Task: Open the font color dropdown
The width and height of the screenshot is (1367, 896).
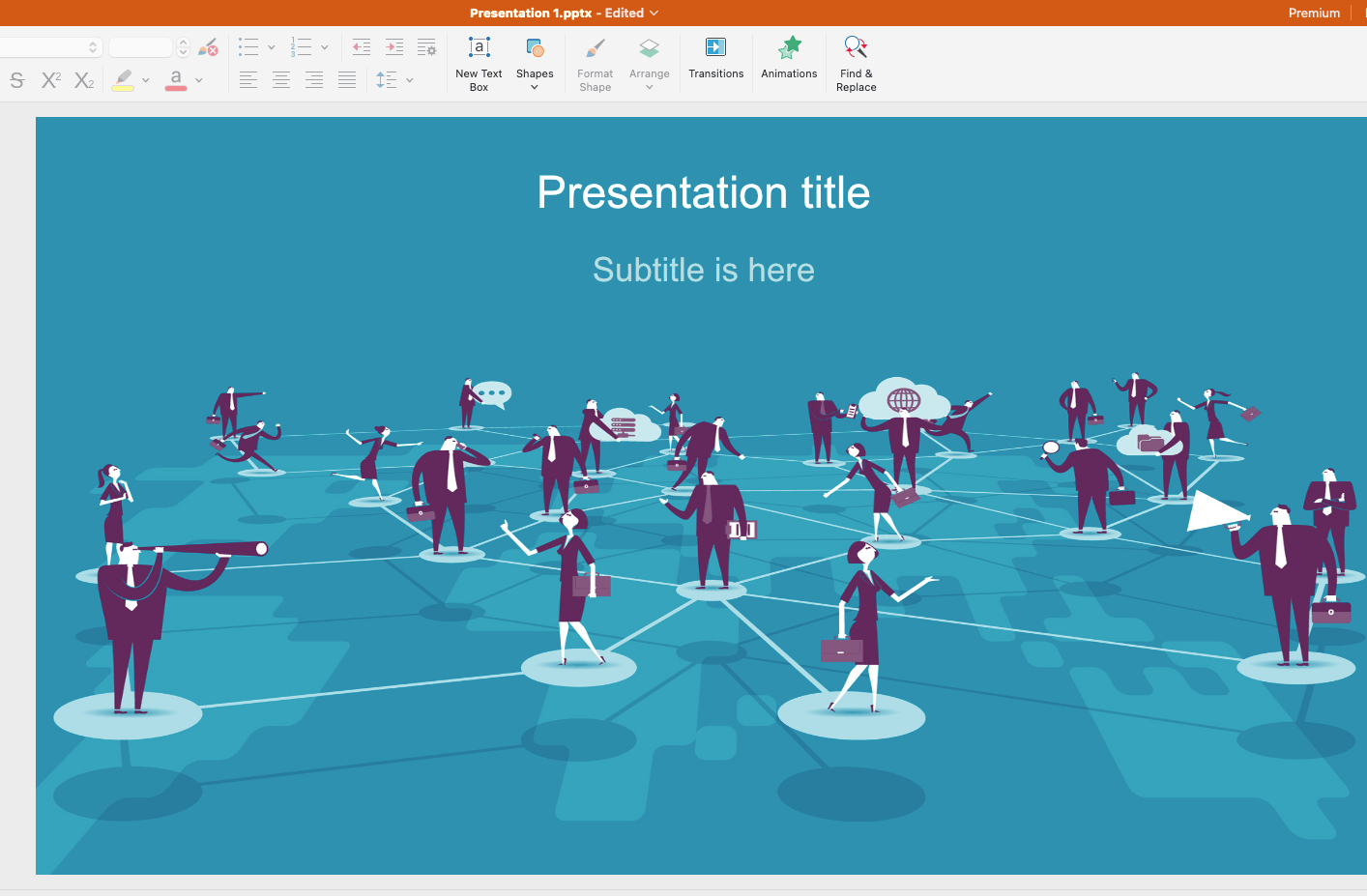Action: 199,80
